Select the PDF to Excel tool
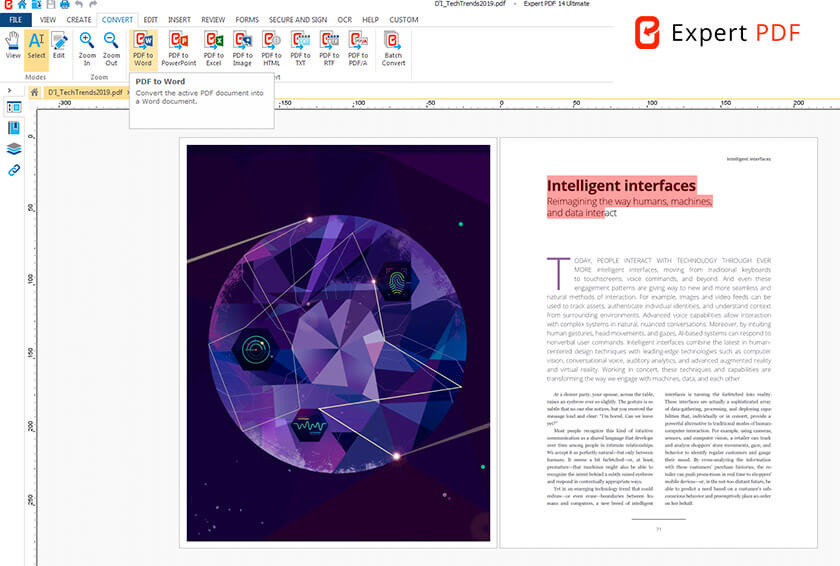Viewport: 840px width, 566px height. click(x=213, y=47)
